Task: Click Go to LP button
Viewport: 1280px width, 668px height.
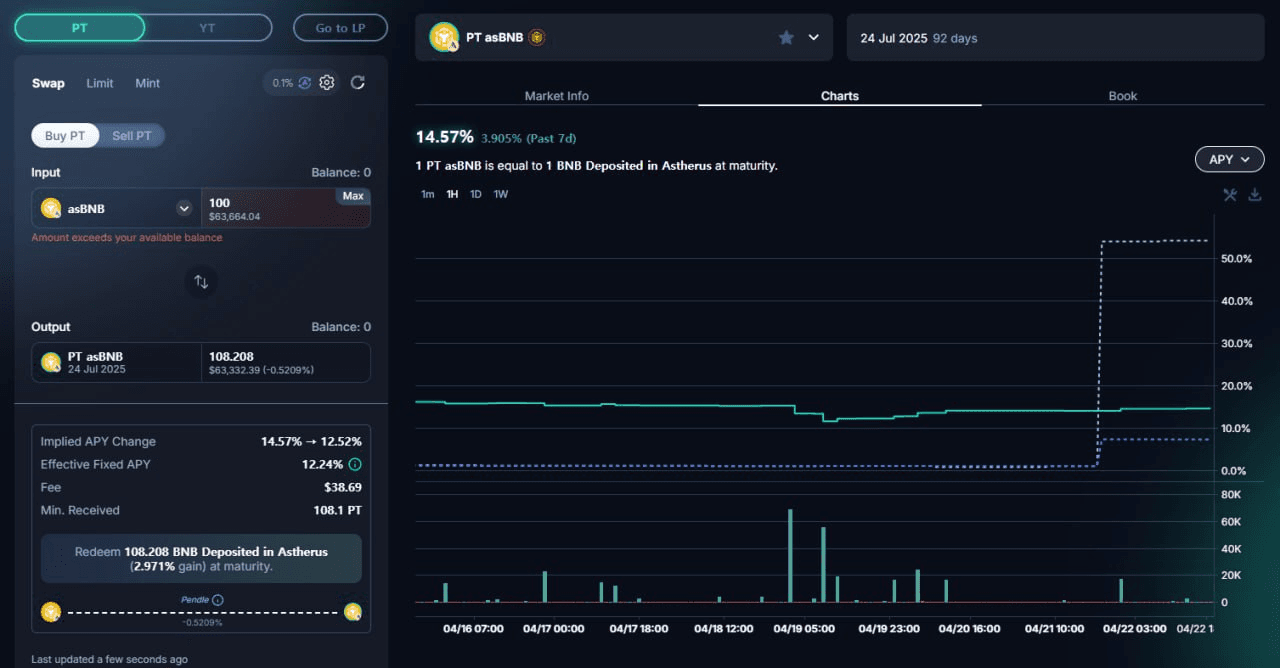Action: click(340, 28)
